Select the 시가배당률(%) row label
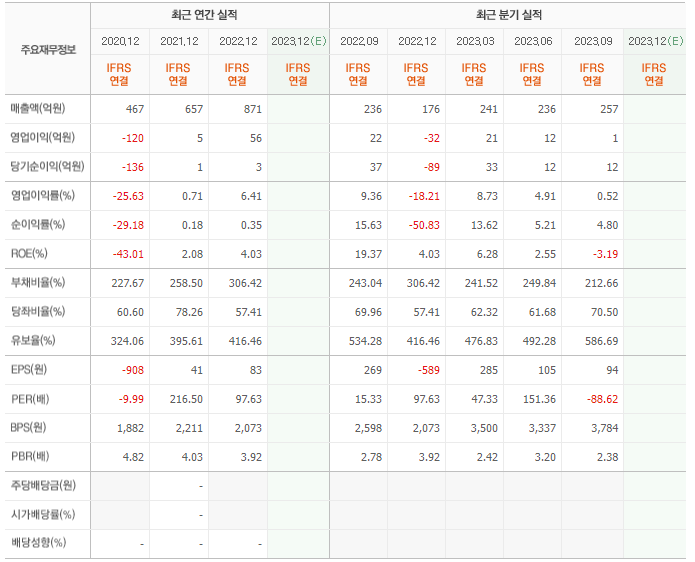 coord(43,515)
